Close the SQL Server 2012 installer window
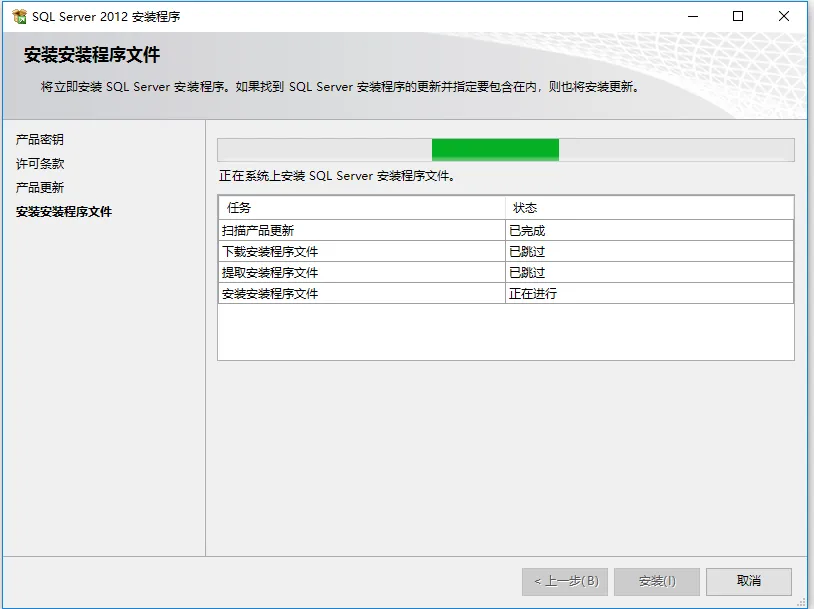The width and height of the screenshot is (814, 609). click(x=784, y=16)
